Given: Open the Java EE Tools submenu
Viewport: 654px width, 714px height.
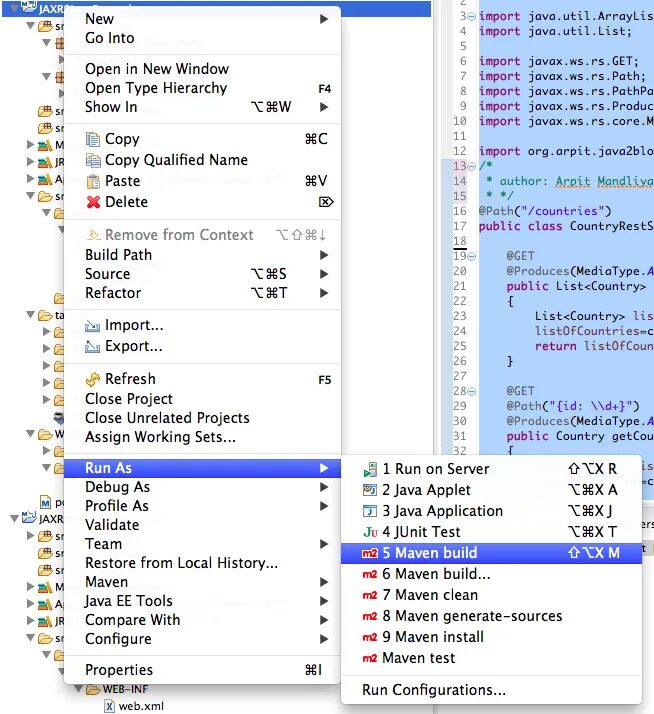Looking at the screenshot, I should pyautogui.click(x=202, y=601).
